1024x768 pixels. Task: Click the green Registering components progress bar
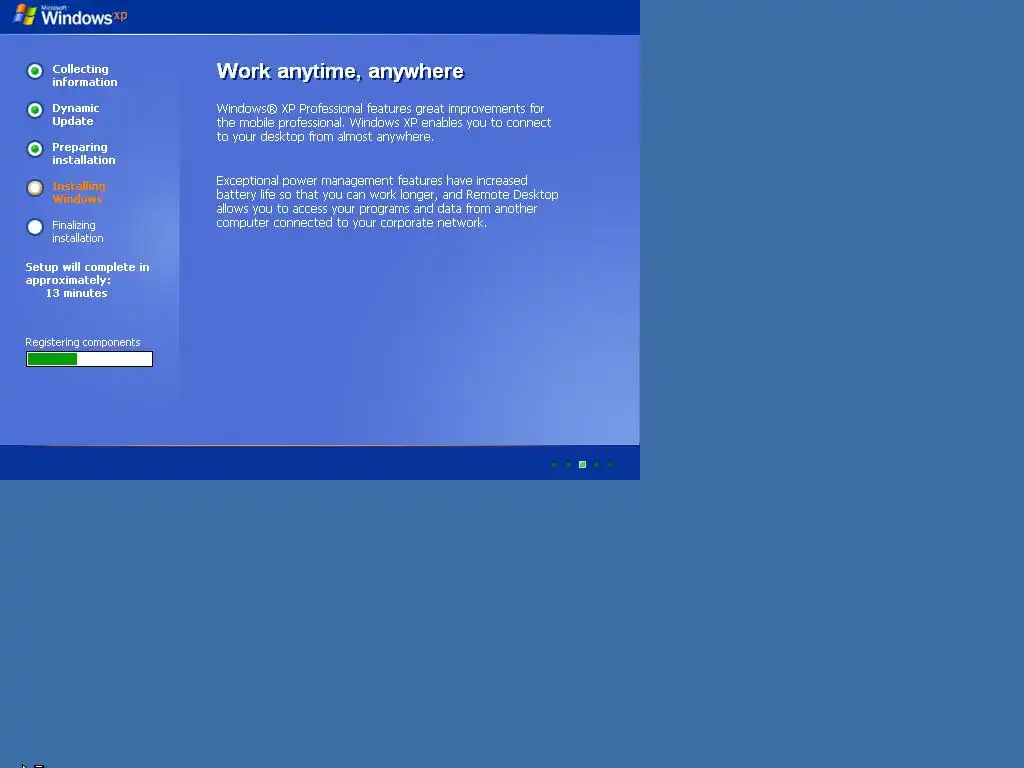point(89,359)
